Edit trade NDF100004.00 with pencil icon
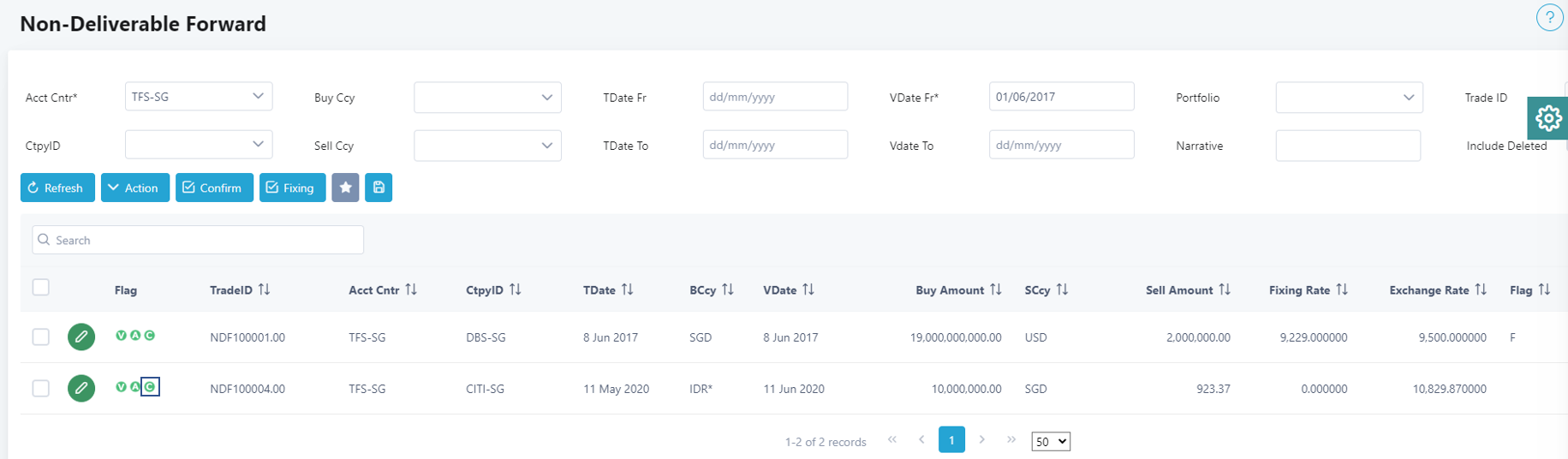Viewport: 1568px width, 459px height. point(81,389)
